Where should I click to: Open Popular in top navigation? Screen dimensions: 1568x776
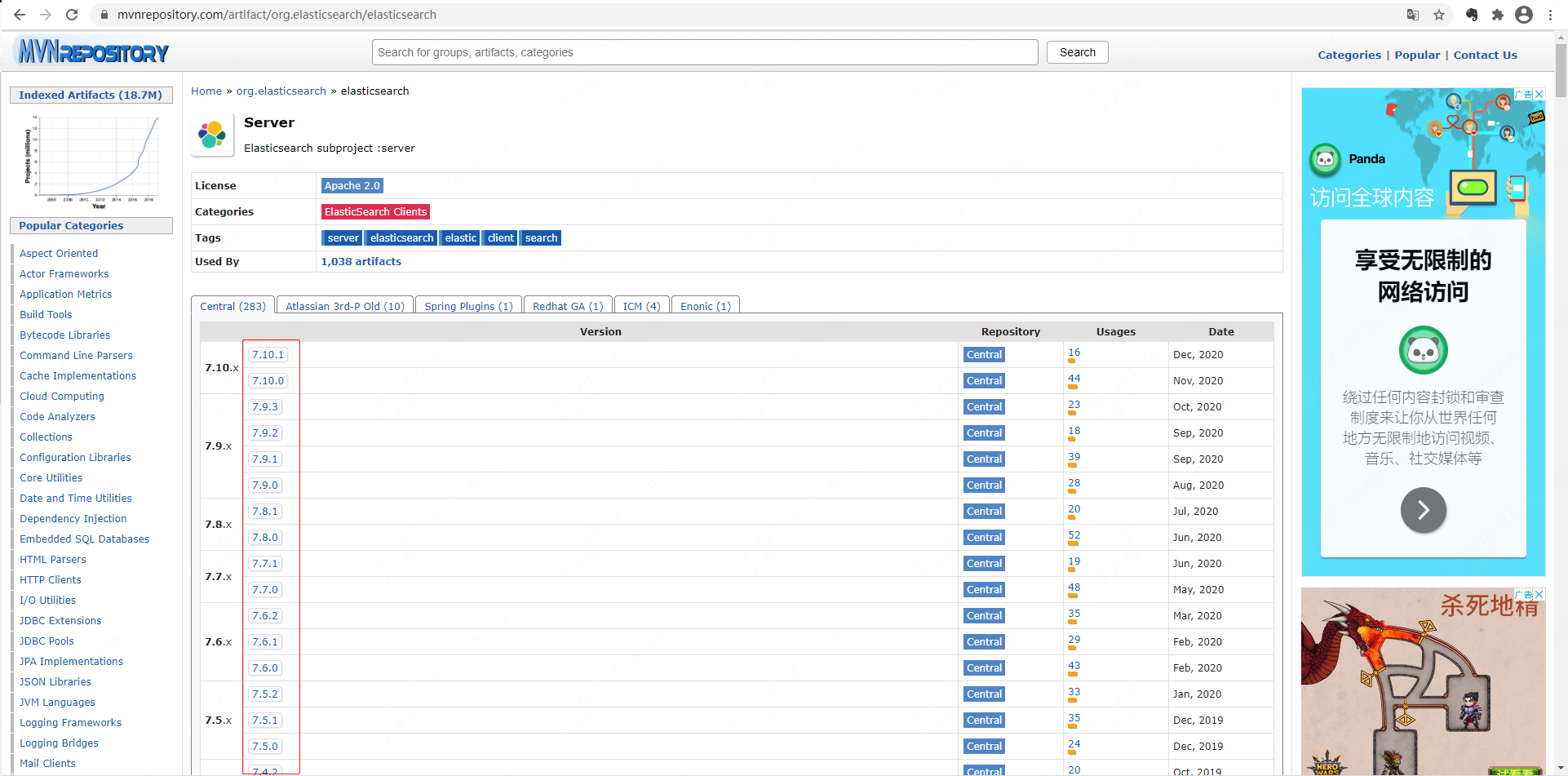(1417, 55)
